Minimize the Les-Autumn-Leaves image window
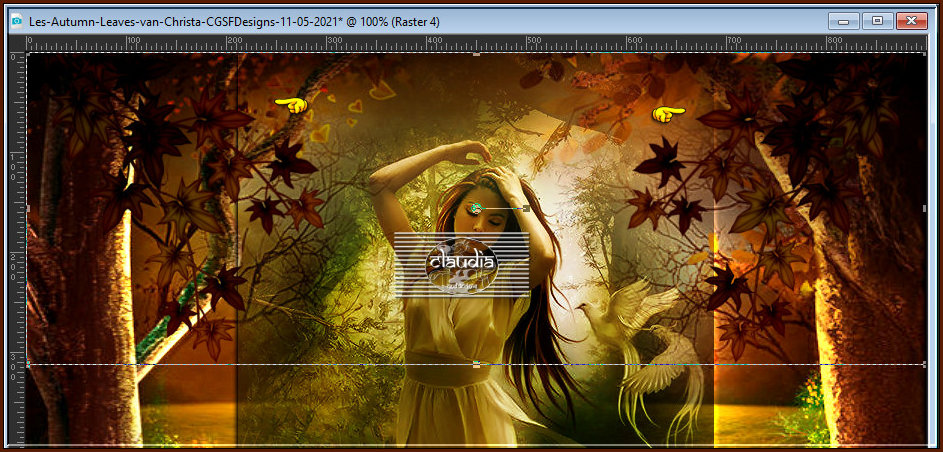The width and height of the screenshot is (943, 452). (843, 21)
